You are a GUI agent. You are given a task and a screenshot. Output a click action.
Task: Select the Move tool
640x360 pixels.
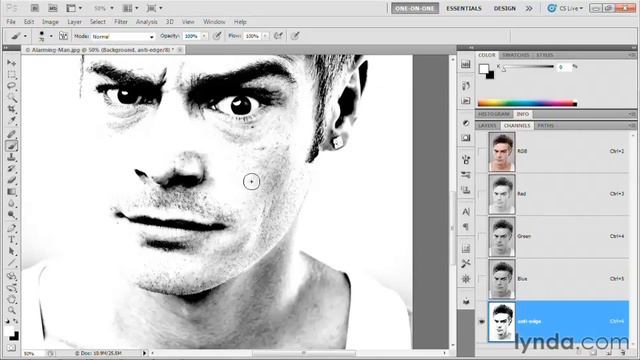[11, 63]
